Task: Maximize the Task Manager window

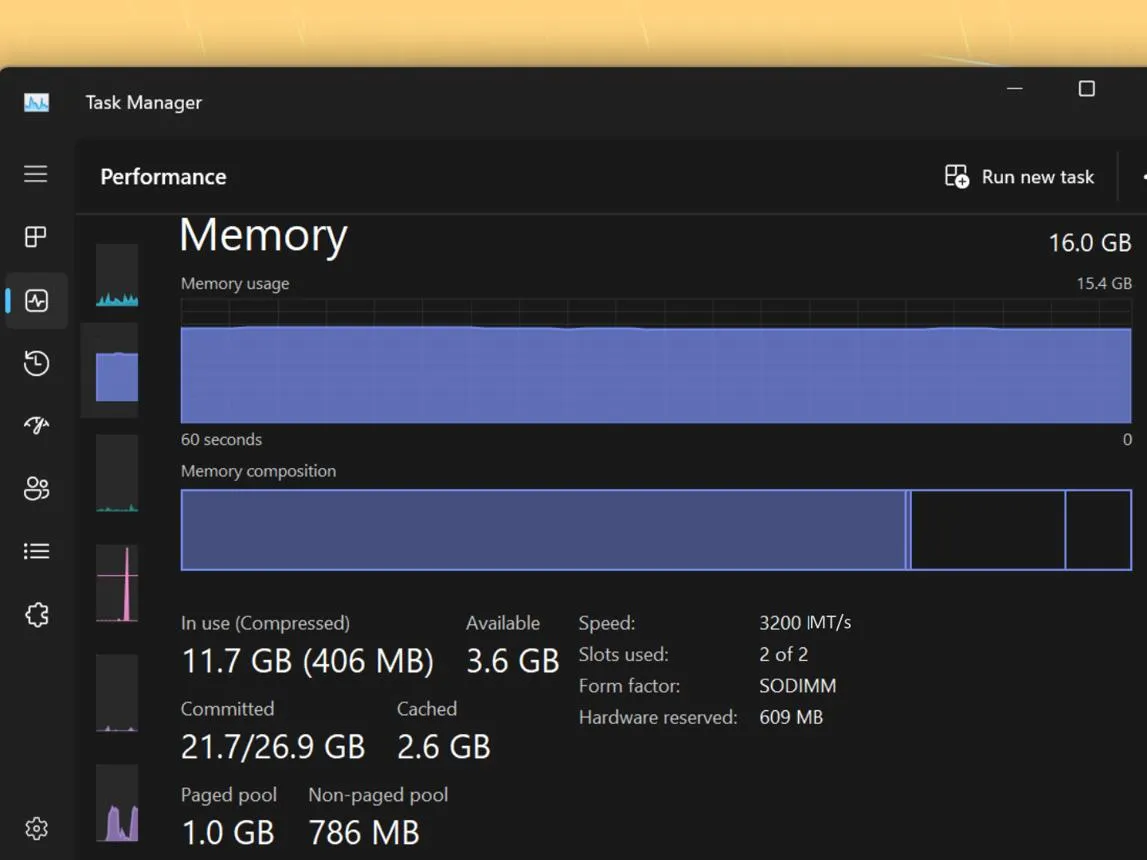Action: pyautogui.click(x=1087, y=88)
